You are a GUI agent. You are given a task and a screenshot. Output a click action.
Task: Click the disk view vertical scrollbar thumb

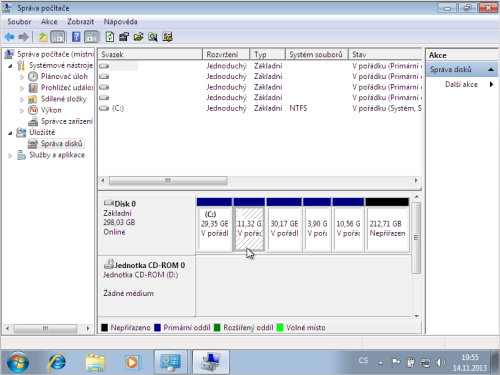[416, 238]
